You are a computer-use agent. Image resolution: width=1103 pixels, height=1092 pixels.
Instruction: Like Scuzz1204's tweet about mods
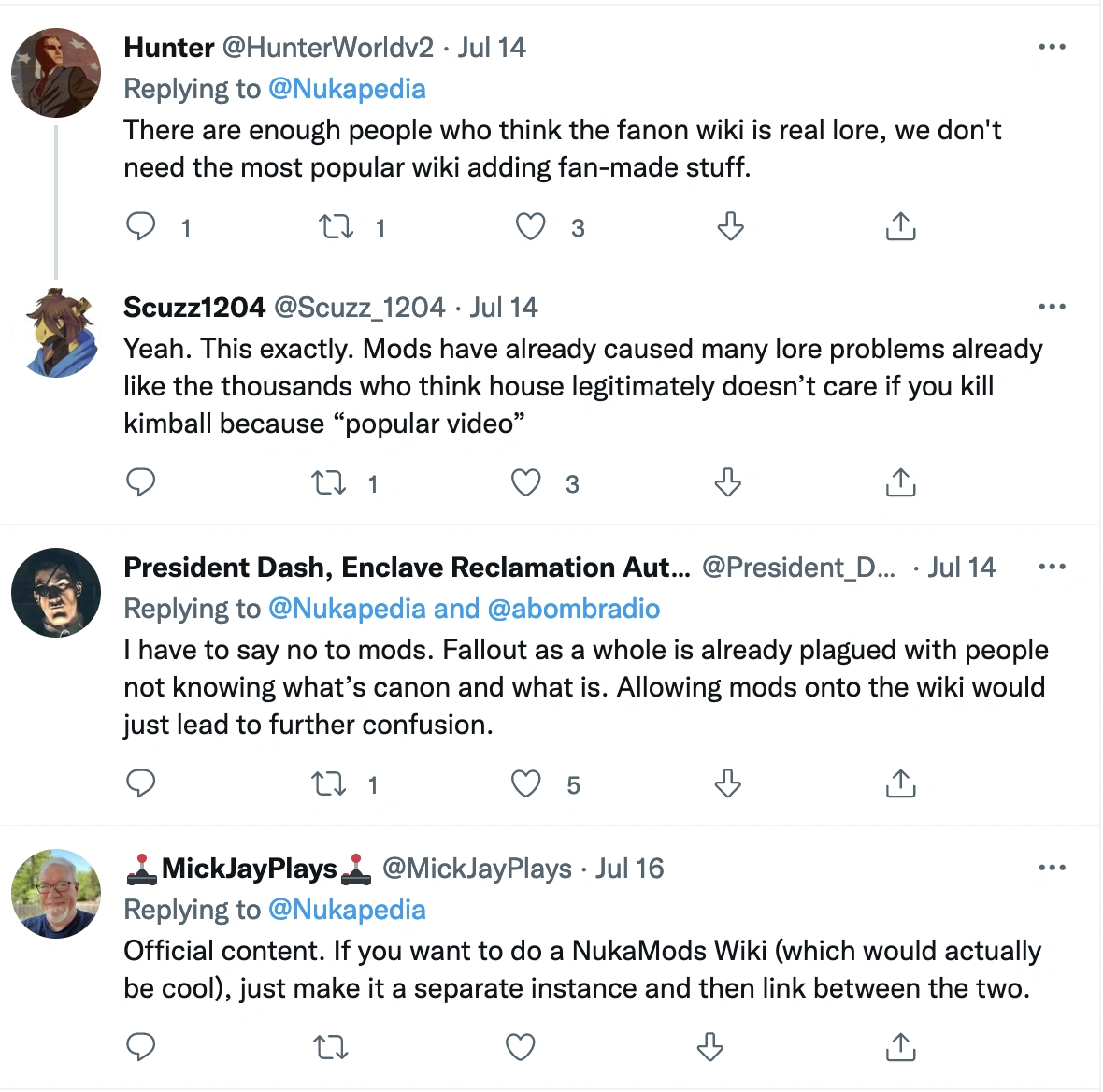526,483
